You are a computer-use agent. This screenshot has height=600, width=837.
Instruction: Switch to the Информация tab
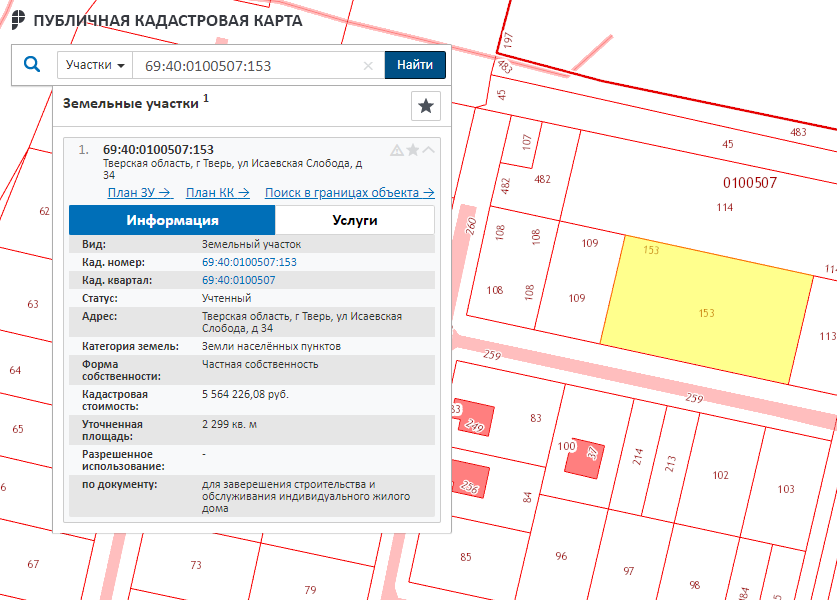[172, 221]
